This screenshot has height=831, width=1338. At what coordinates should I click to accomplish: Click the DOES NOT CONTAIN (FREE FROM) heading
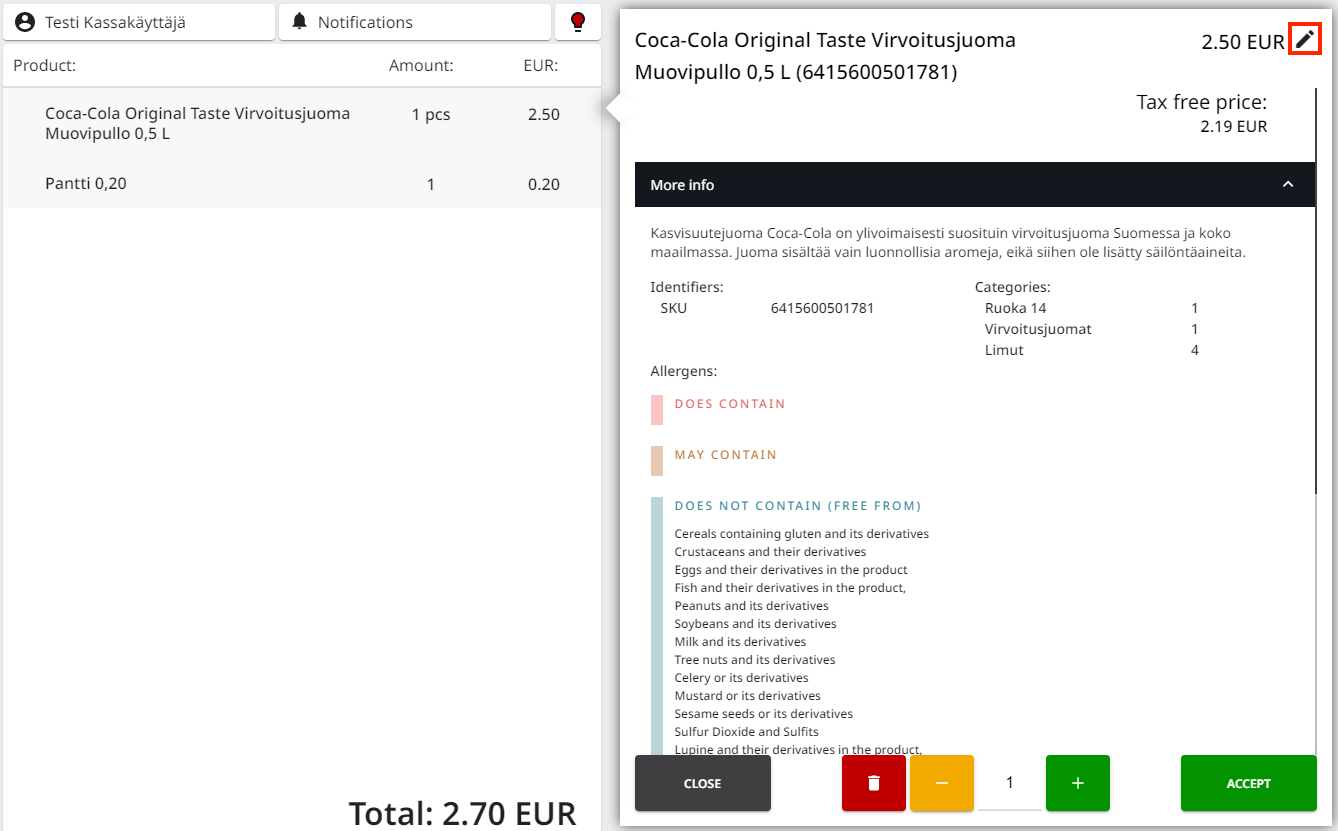[x=798, y=506]
